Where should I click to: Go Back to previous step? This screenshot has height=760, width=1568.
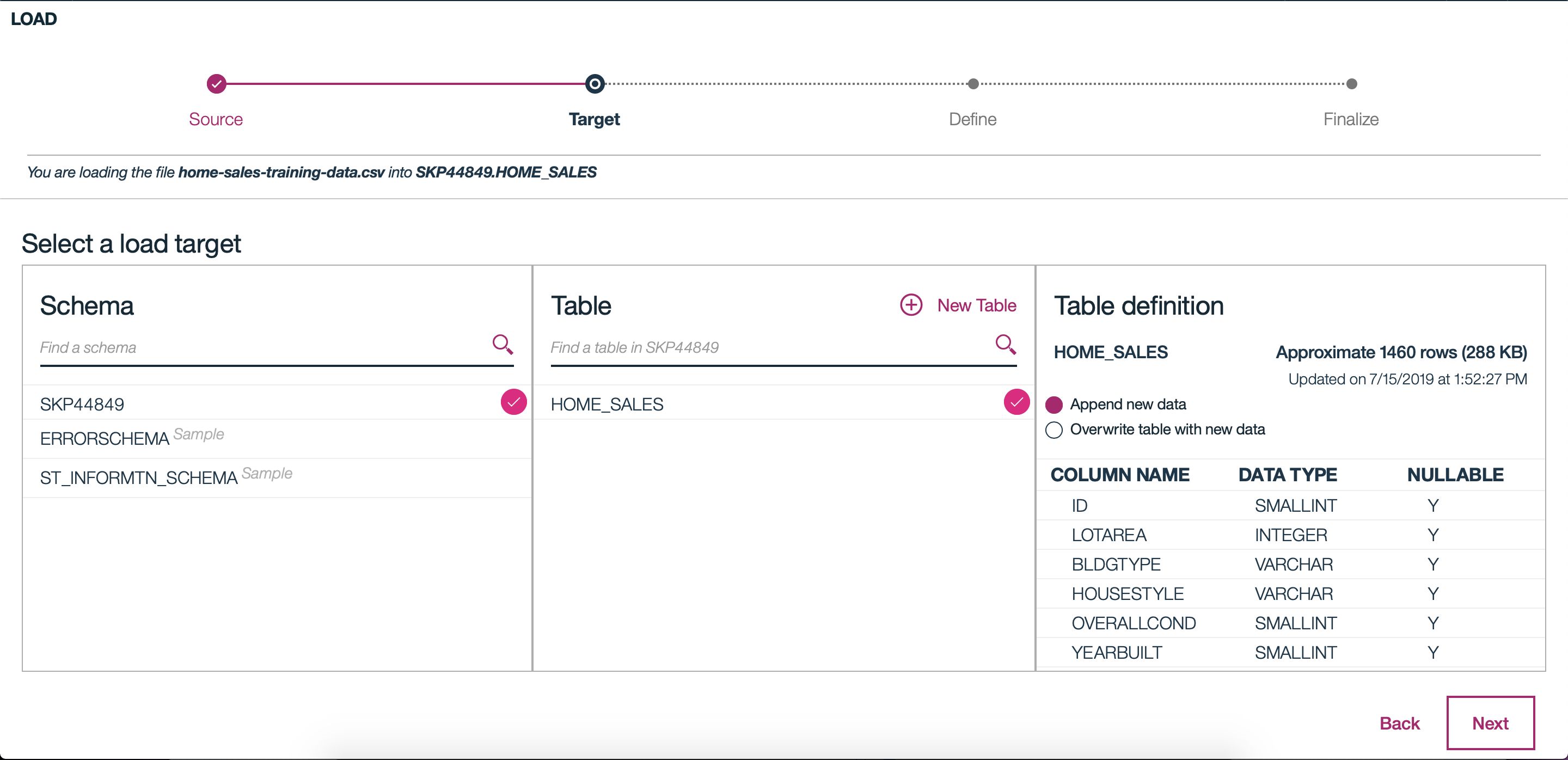pos(1399,724)
